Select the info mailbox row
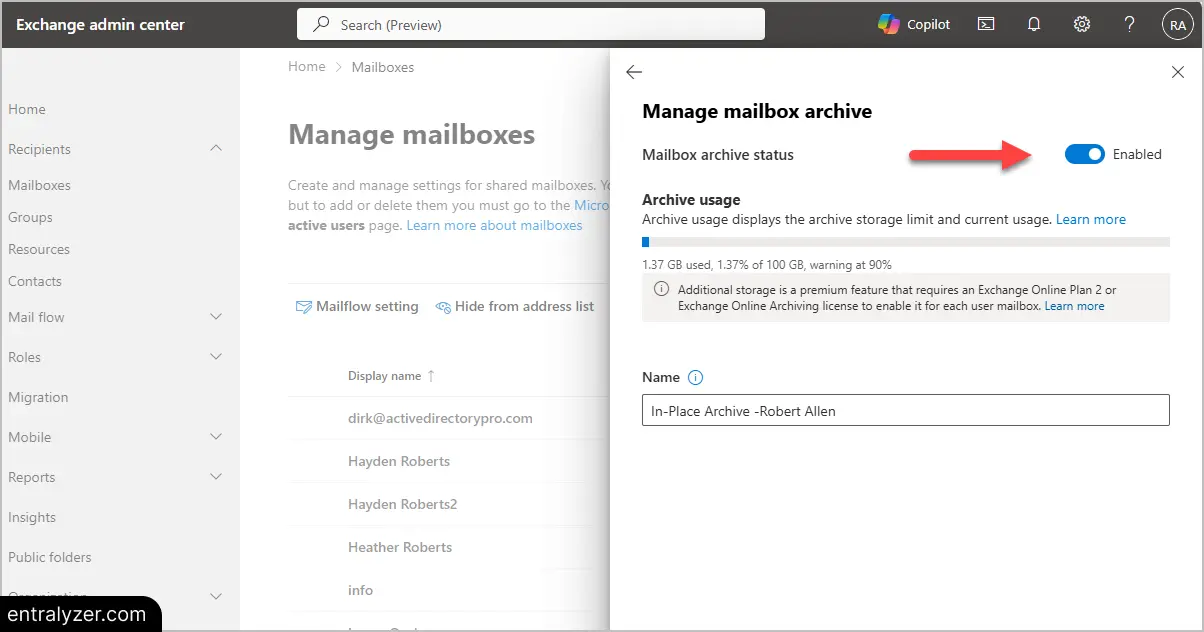The height and width of the screenshot is (632, 1204). pos(448,590)
